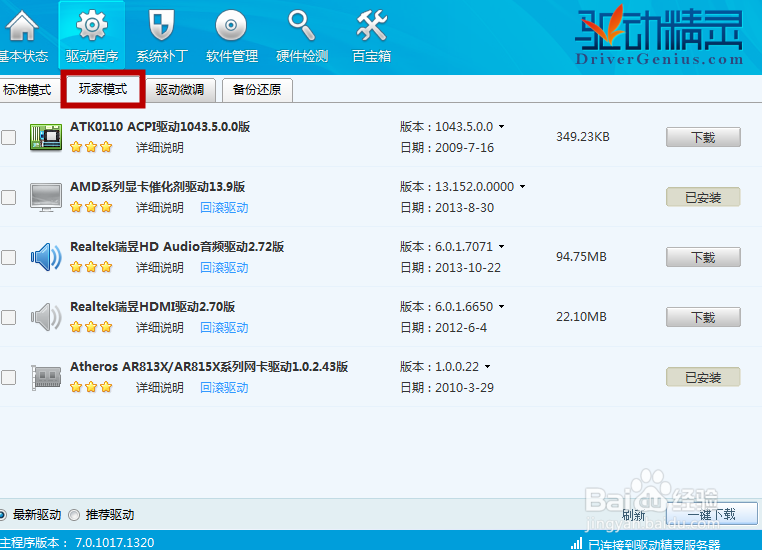The width and height of the screenshot is (762, 550).
Task: Click the Atheros driver star rating
Action: [91, 387]
